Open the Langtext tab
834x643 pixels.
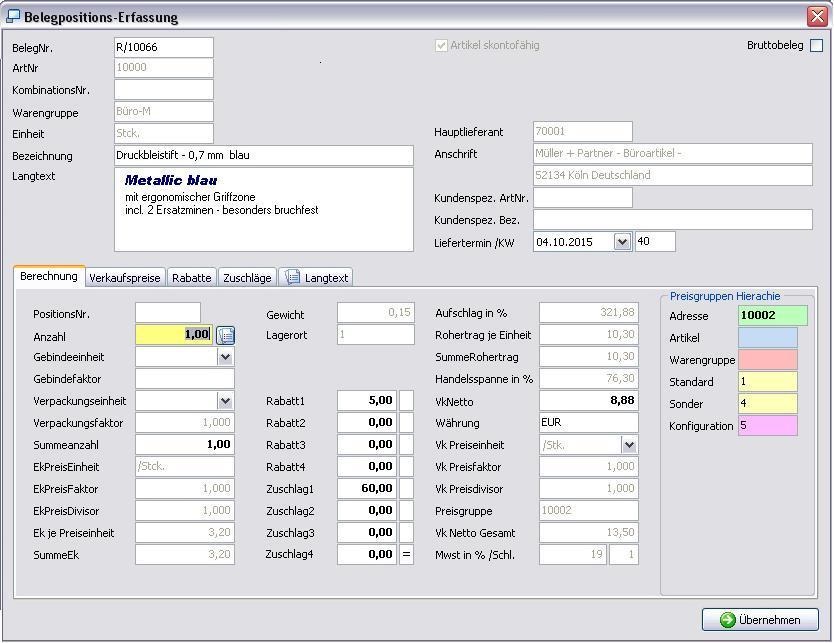(316, 278)
